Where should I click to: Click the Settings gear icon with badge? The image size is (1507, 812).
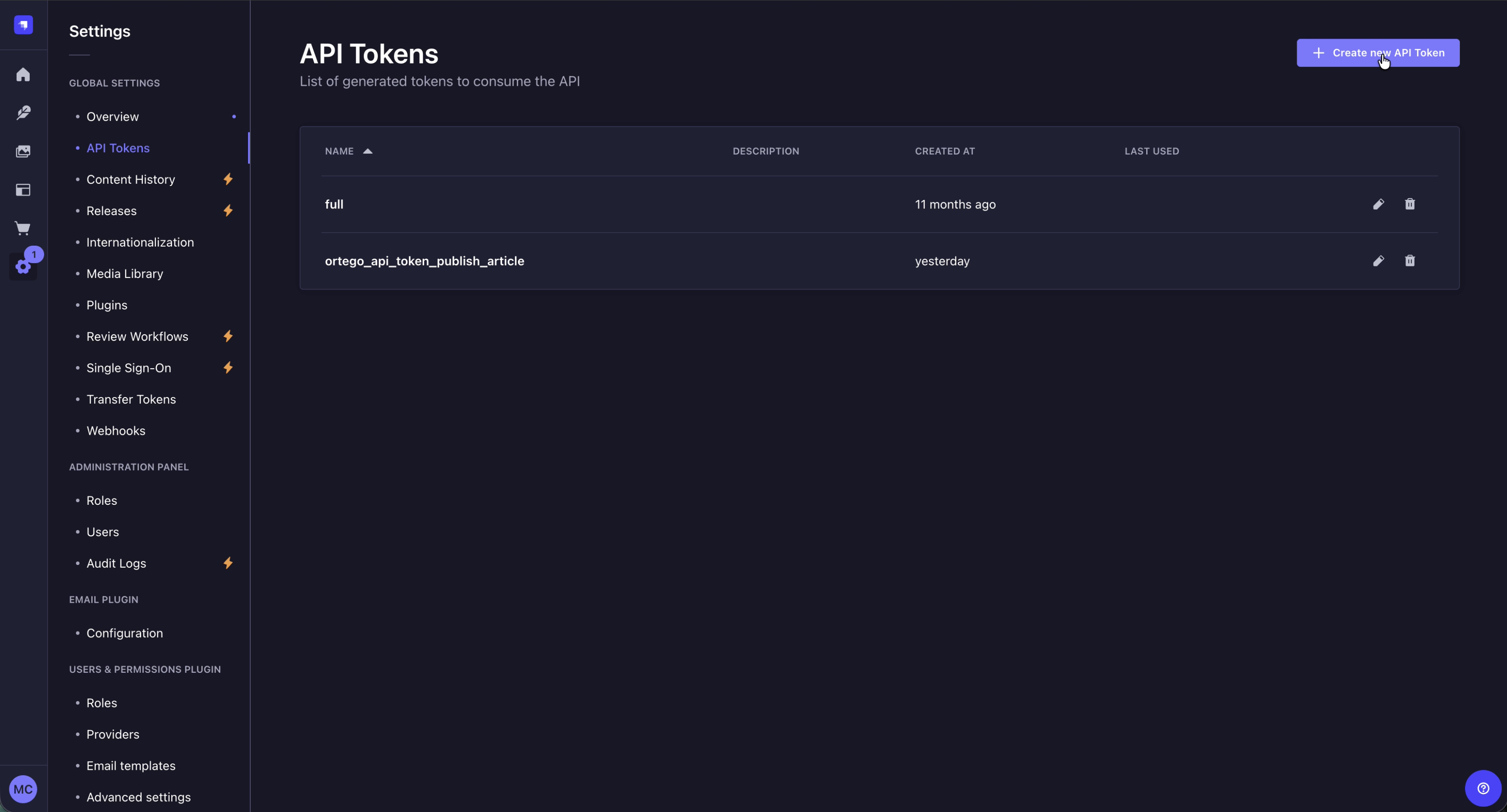pos(23,267)
